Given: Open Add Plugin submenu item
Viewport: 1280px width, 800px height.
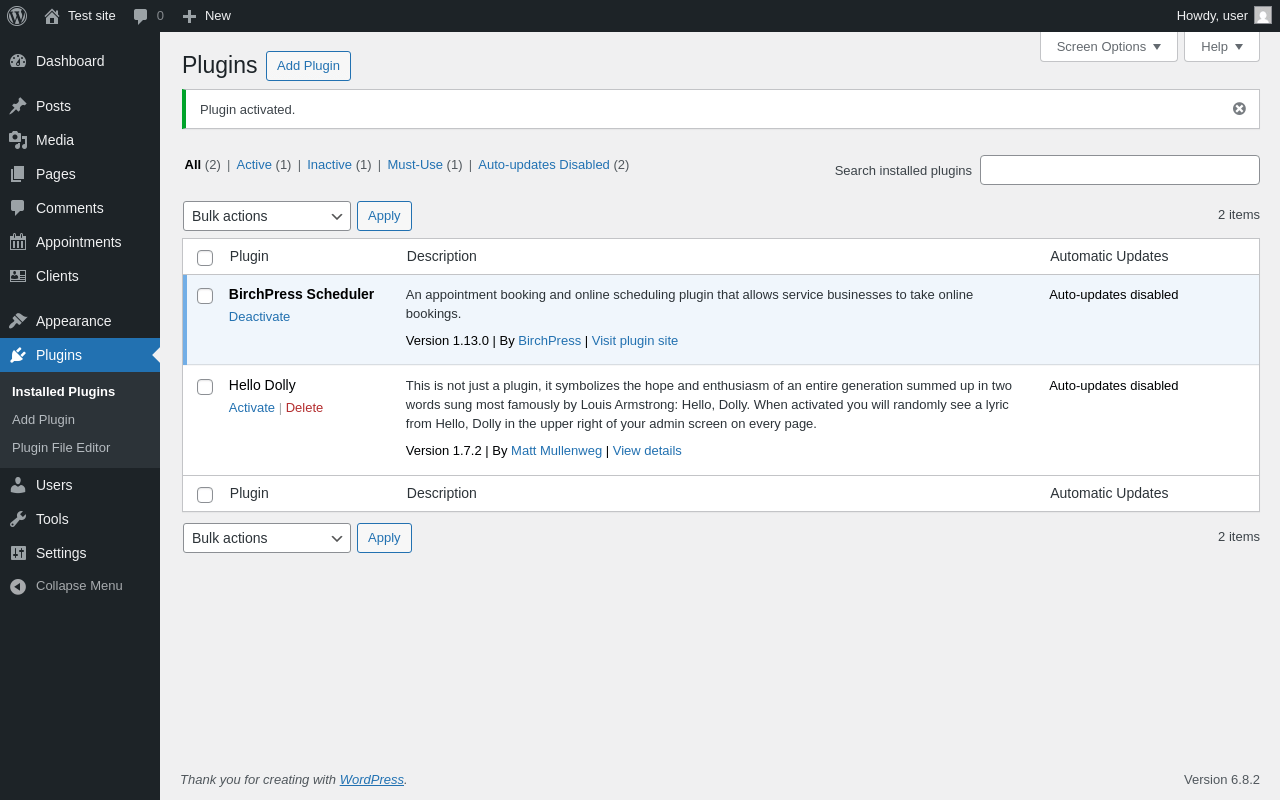Looking at the screenshot, I should tap(43, 420).
